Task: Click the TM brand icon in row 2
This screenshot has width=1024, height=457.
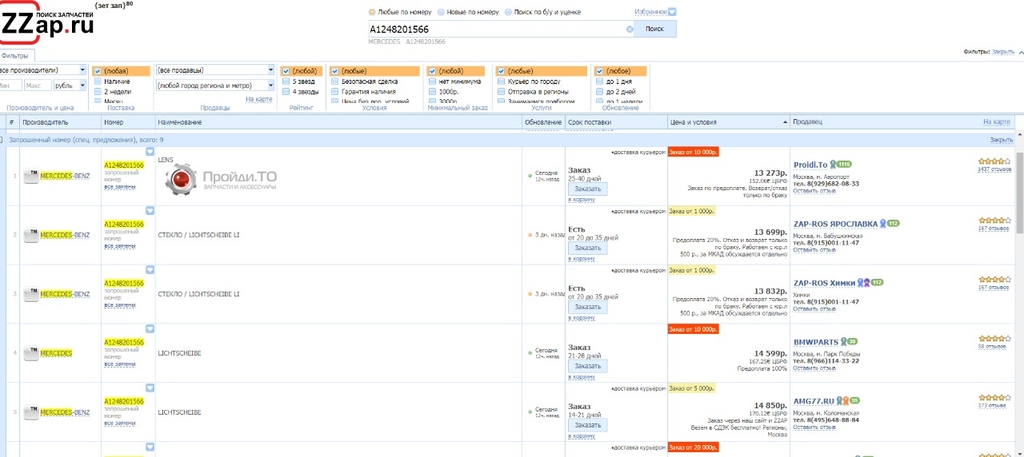Action: click(x=31, y=235)
